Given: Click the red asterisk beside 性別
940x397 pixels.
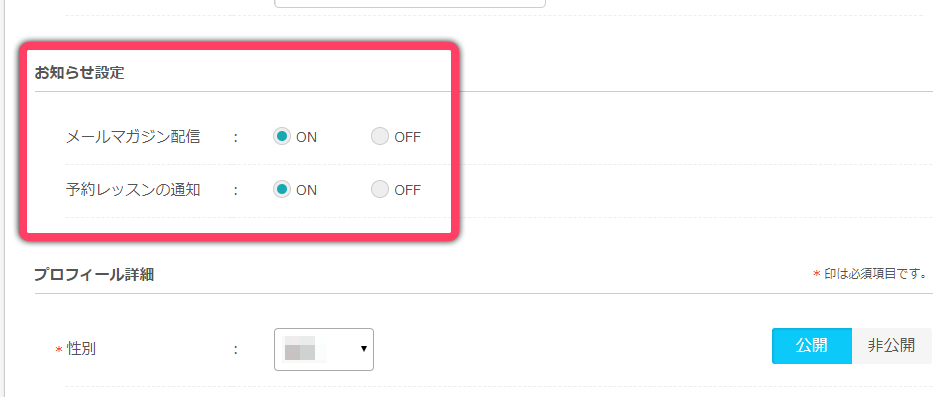Looking at the screenshot, I should [59, 350].
